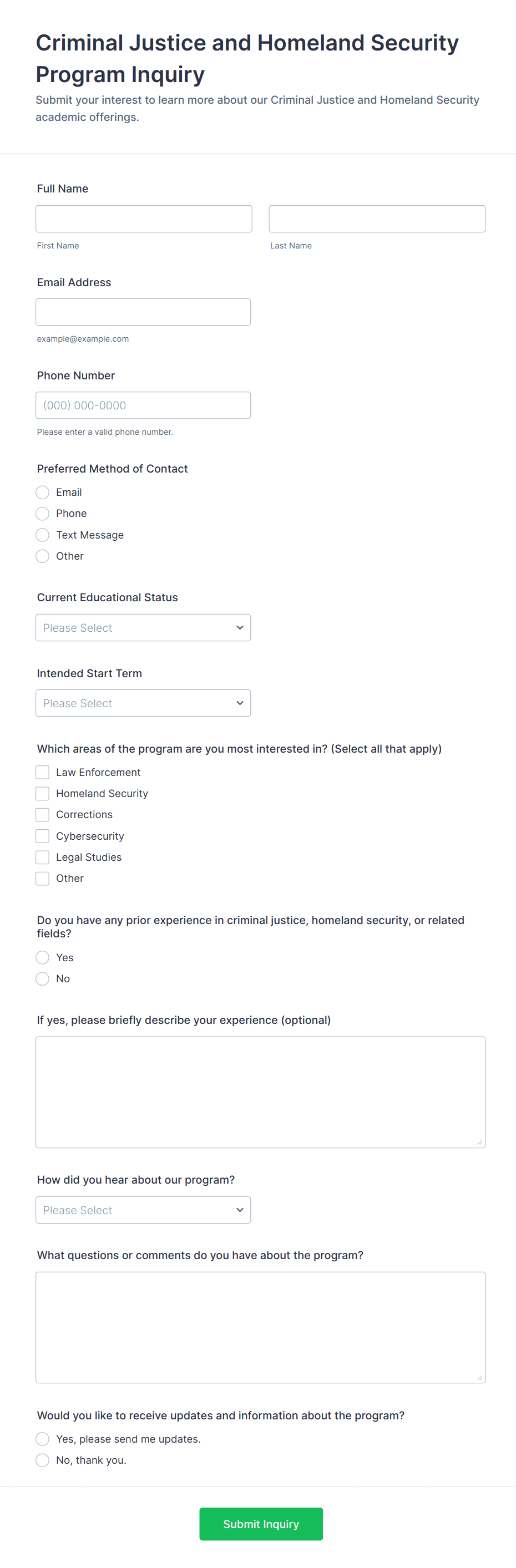Click the Phone Number field

click(143, 405)
